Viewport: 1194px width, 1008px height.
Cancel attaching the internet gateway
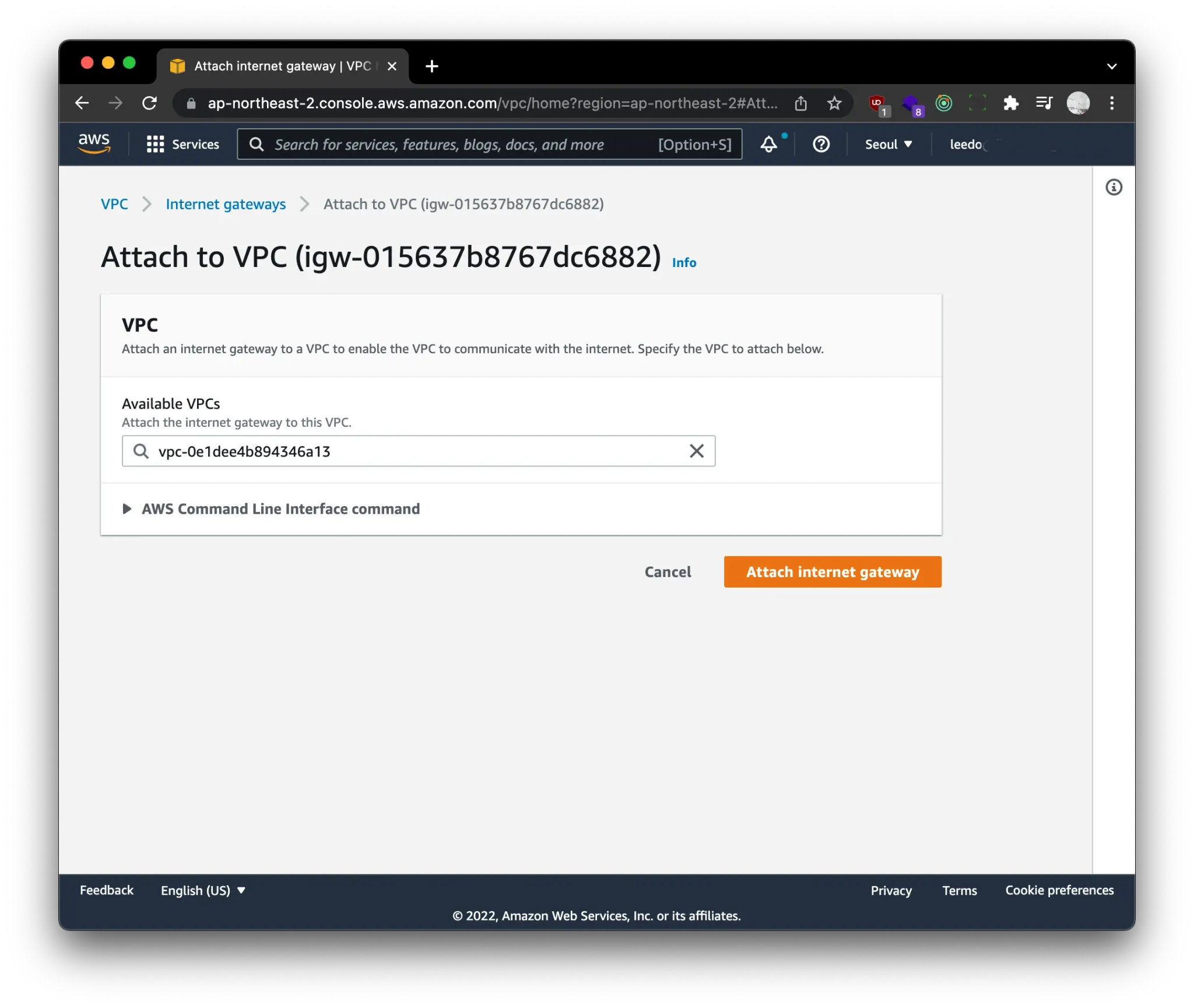[668, 571]
